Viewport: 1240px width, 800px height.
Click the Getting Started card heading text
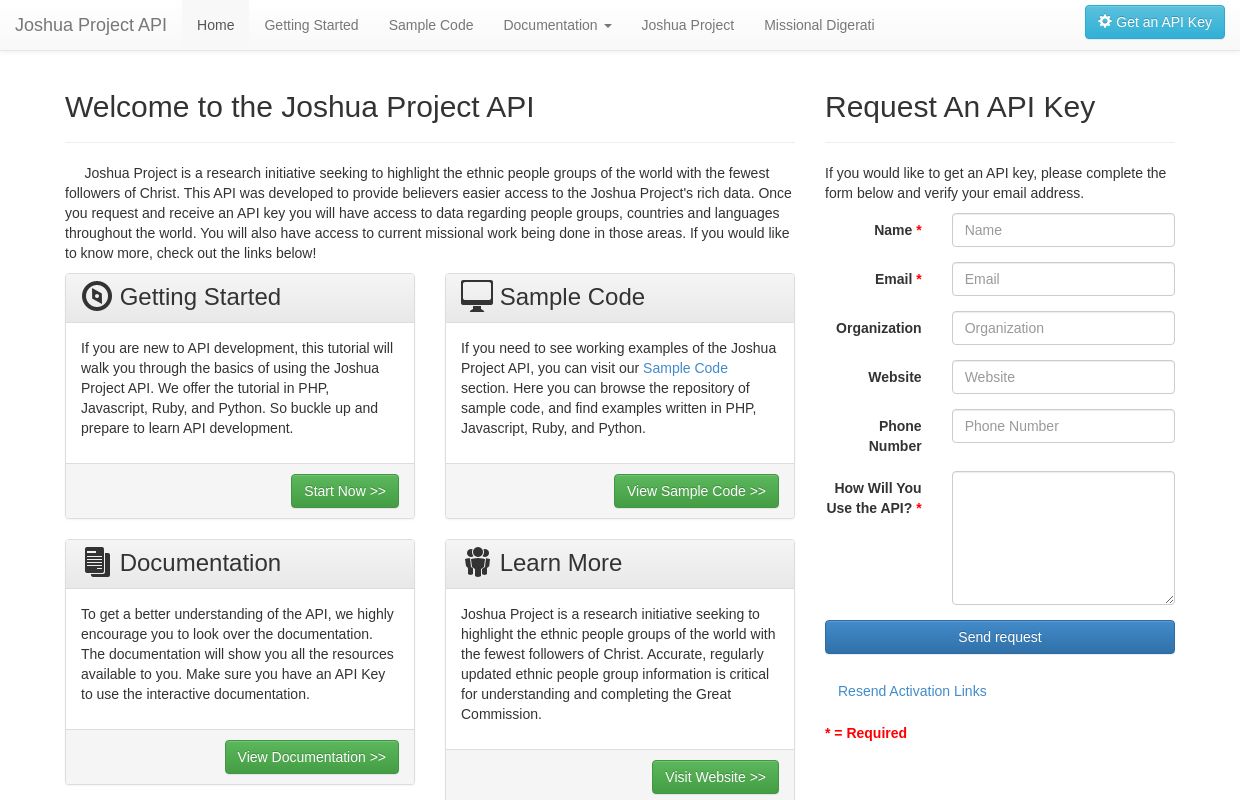tap(200, 297)
